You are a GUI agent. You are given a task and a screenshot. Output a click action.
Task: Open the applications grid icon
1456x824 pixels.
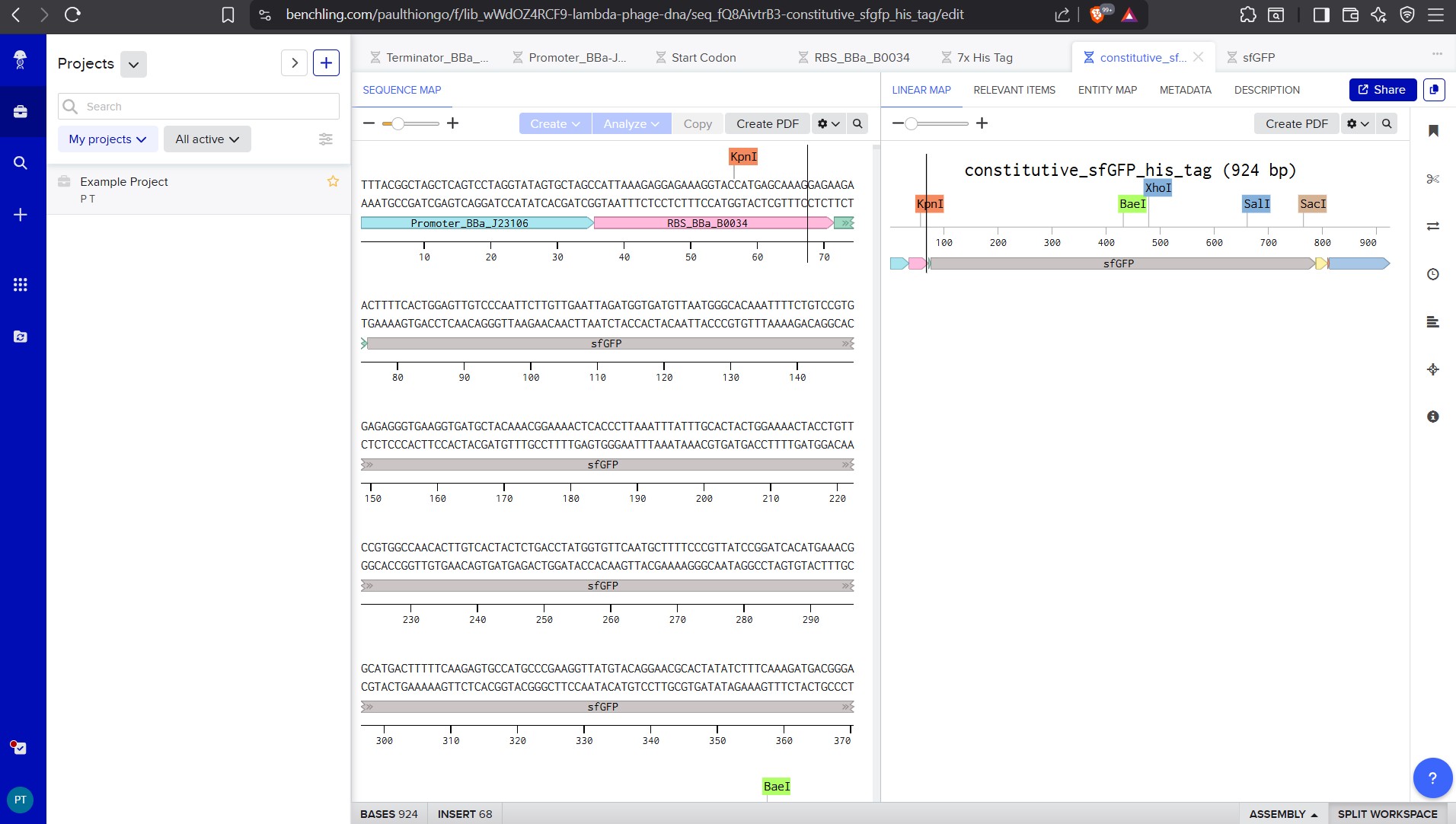[21, 285]
